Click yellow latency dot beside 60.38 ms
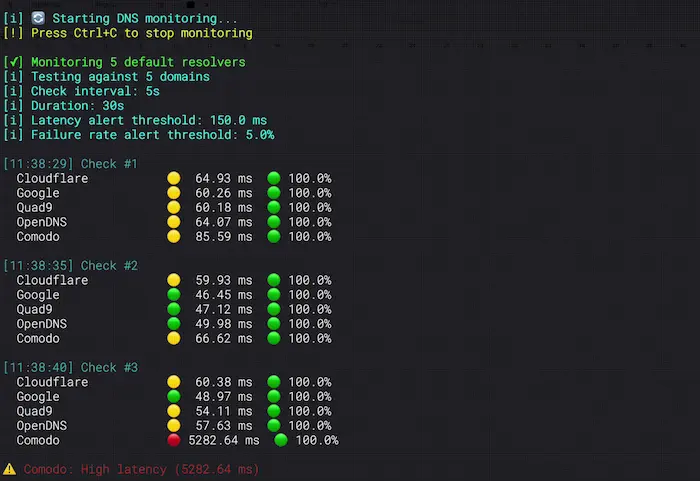The width and height of the screenshot is (700, 481). [174, 382]
